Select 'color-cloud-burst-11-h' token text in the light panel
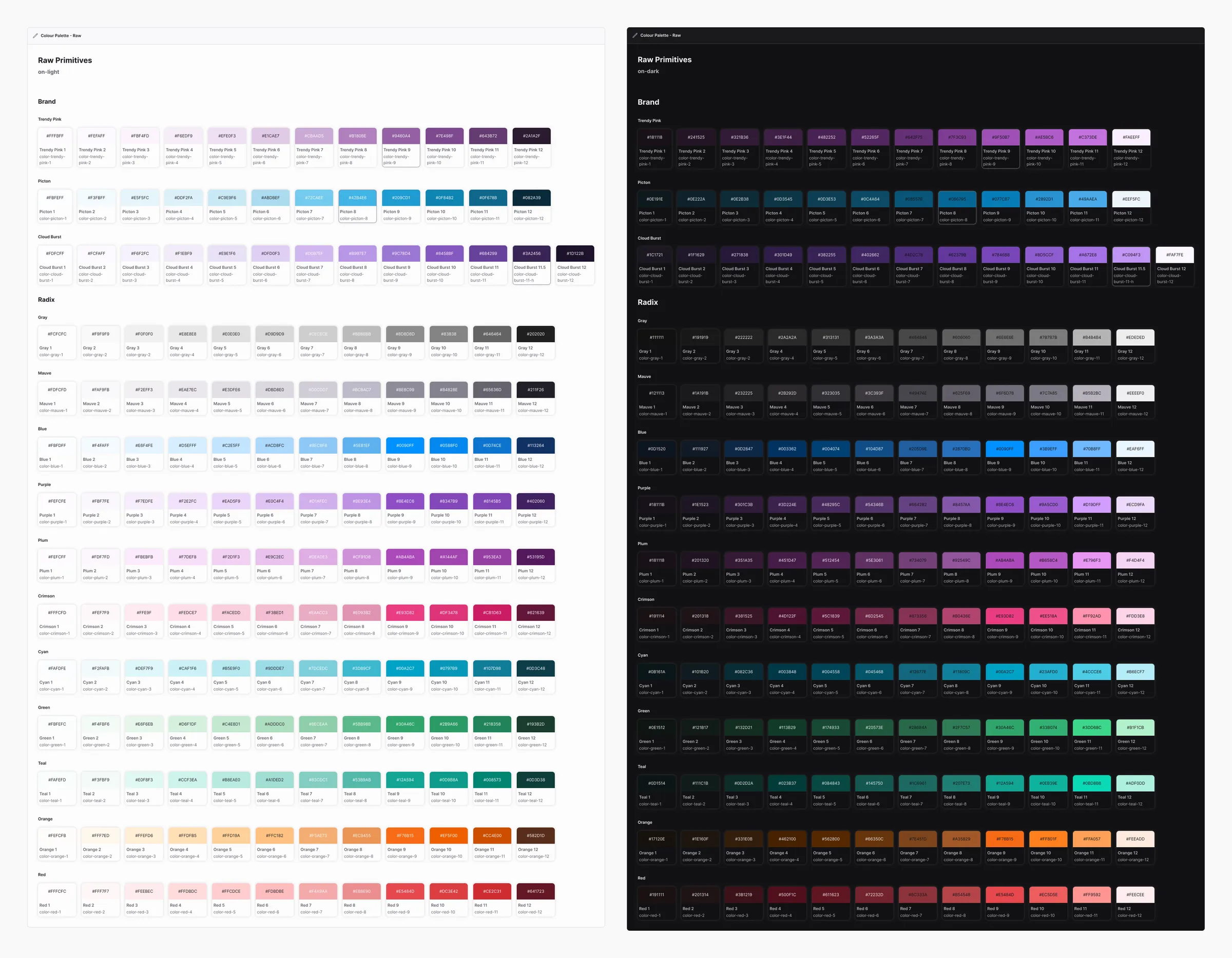Image resolution: width=1232 pixels, height=958 pixels. tap(526, 278)
